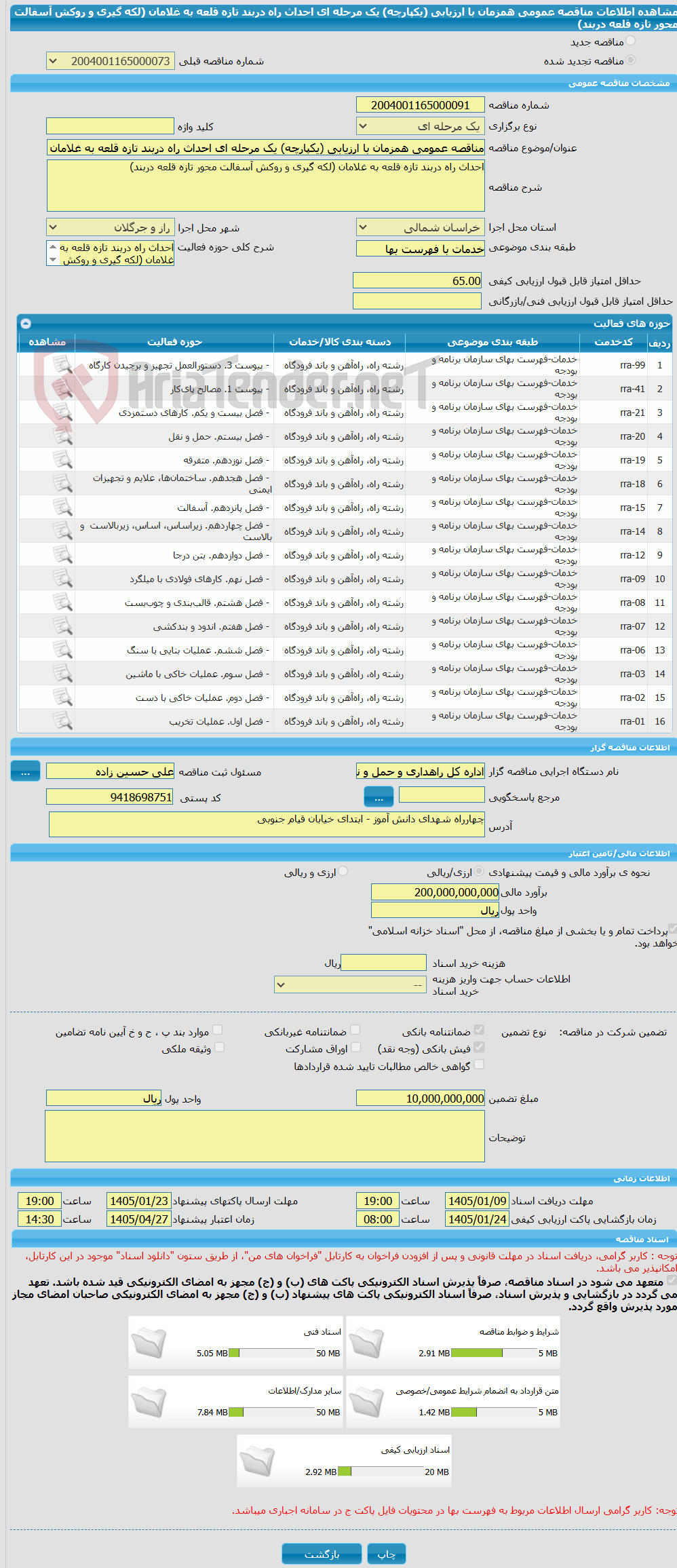
Task: Toggle اوراق مشارکت checkbox
Action: click(355, 1047)
